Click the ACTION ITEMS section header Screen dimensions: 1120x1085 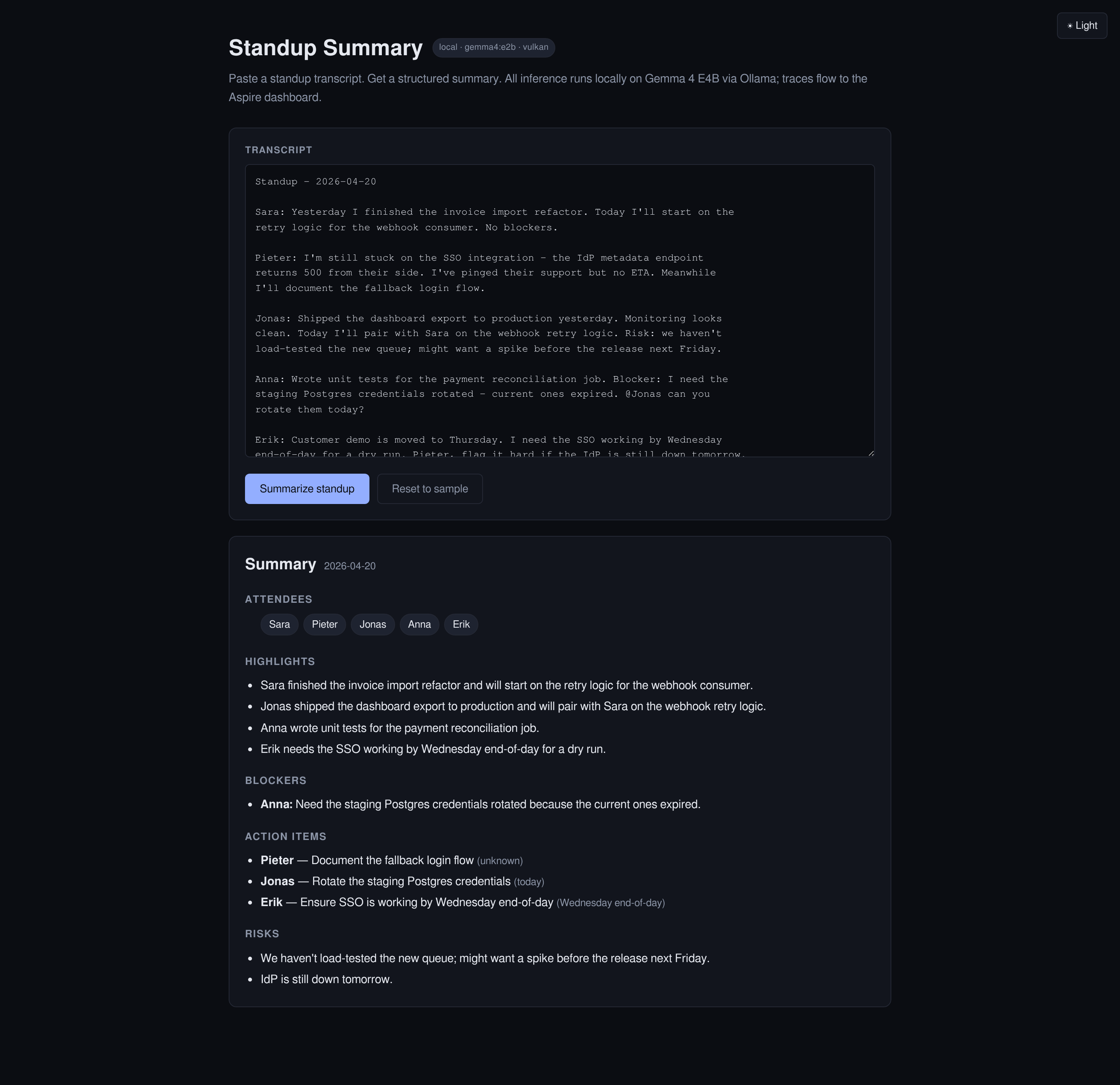click(x=285, y=836)
